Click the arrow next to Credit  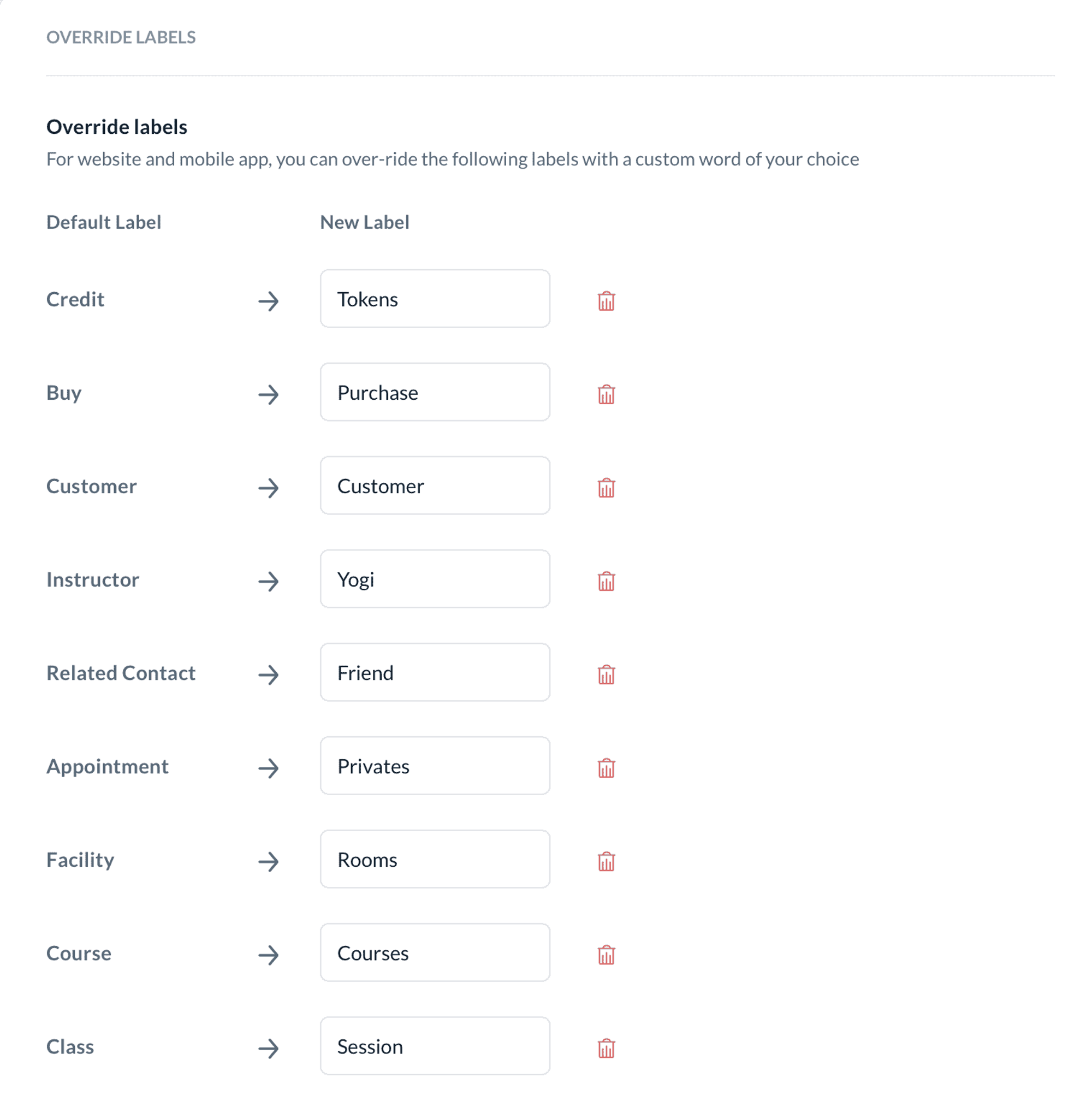coord(269,301)
